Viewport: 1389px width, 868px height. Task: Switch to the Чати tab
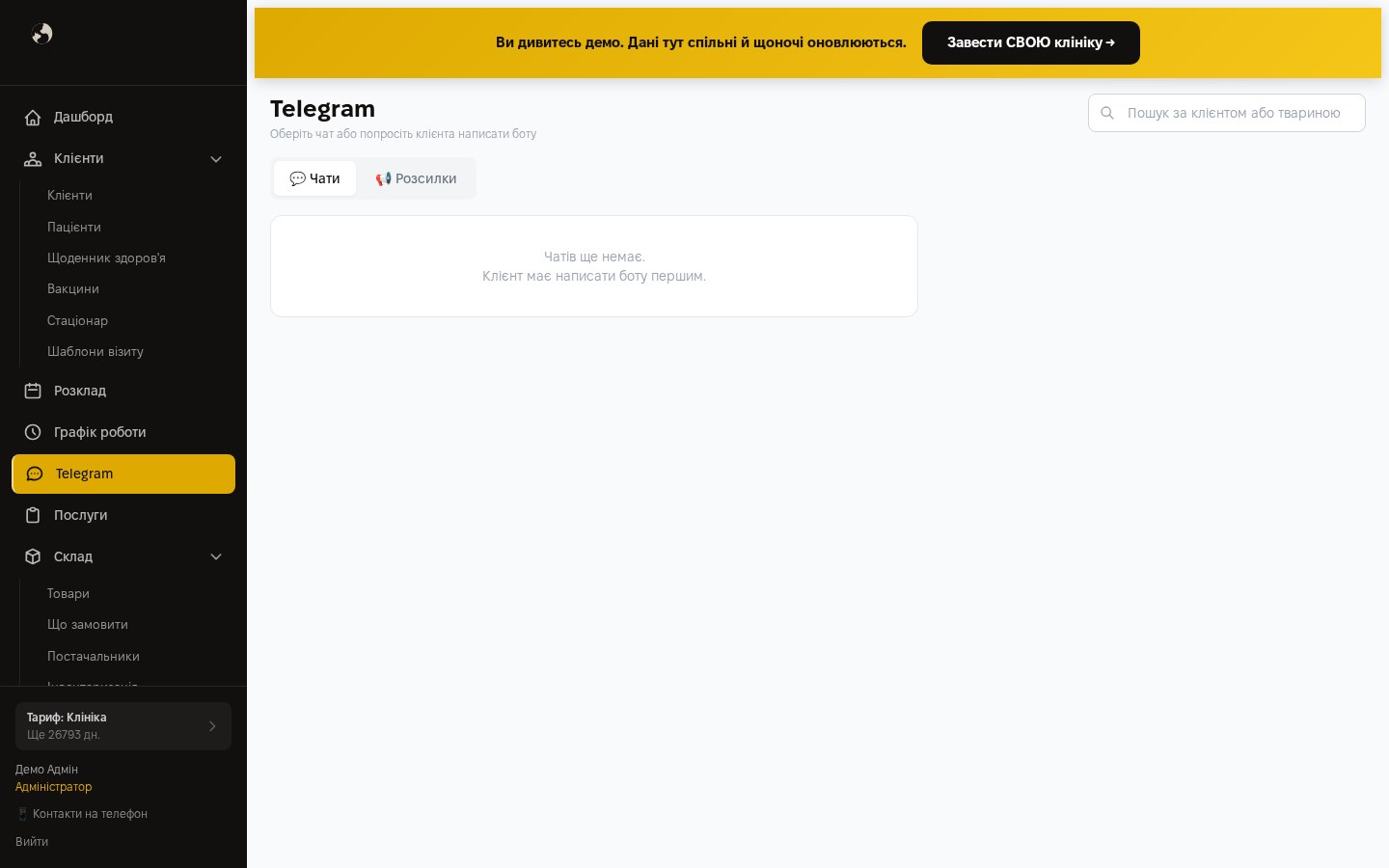(314, 178)
